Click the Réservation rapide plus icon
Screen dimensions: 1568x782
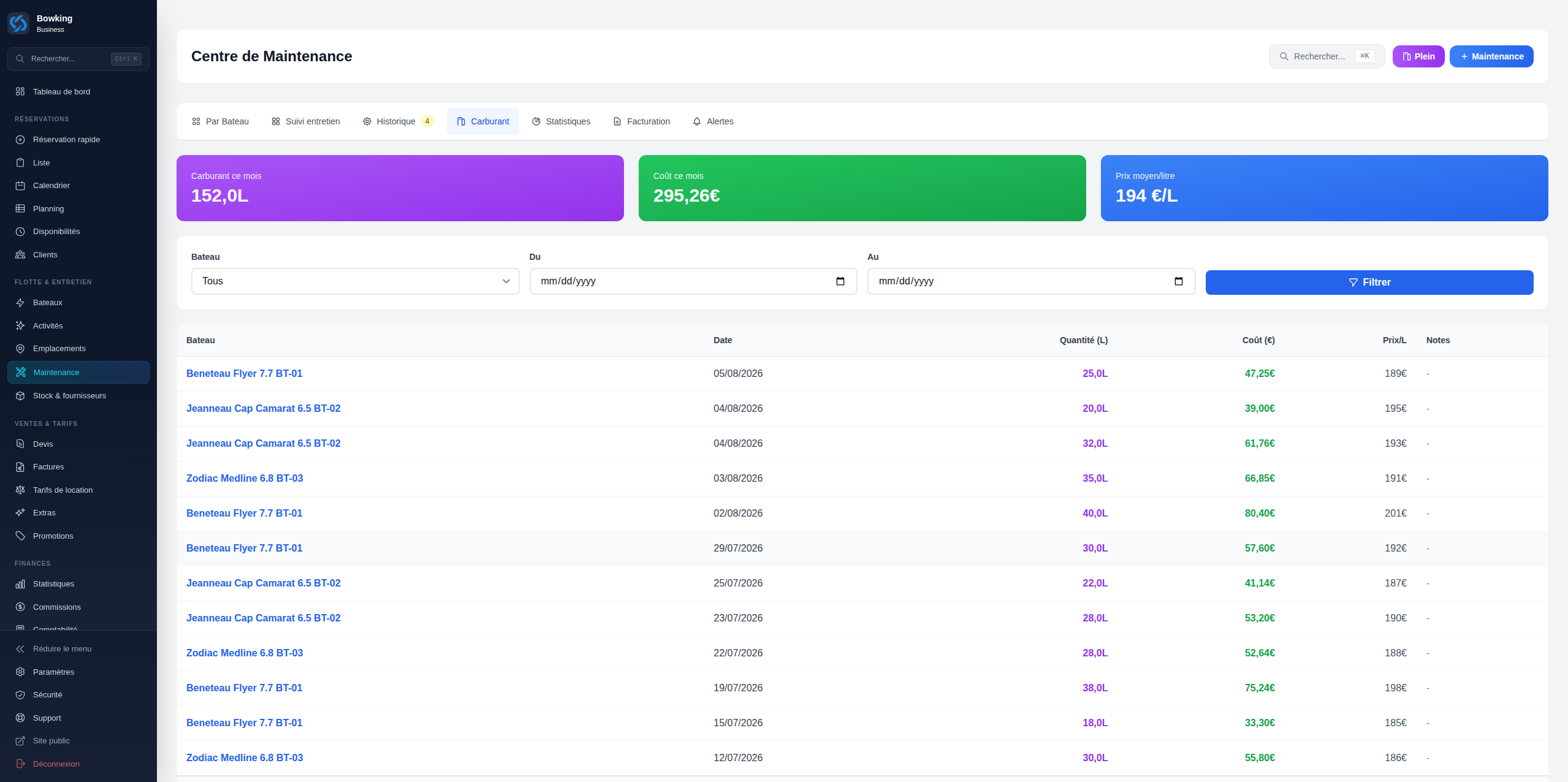pyautogui.click(x=20, y=140)
